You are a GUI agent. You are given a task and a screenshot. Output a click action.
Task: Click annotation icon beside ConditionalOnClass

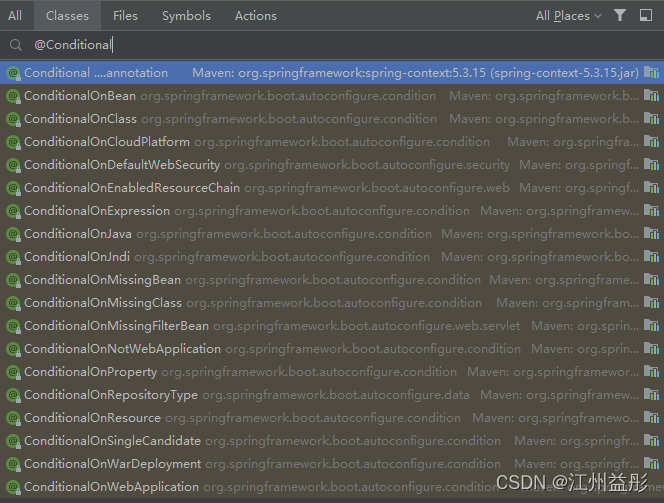(14, 119)
